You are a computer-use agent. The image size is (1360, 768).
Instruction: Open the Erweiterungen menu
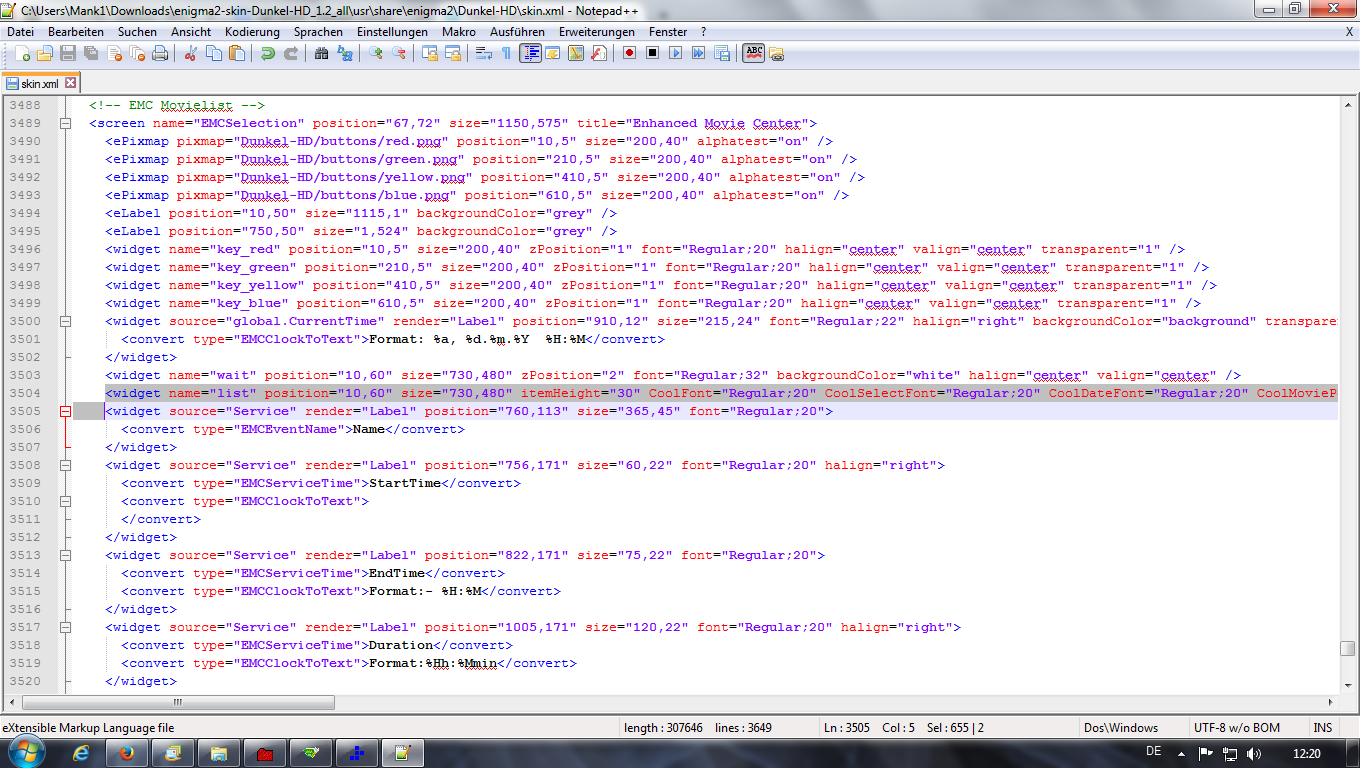tap(597, 32)
